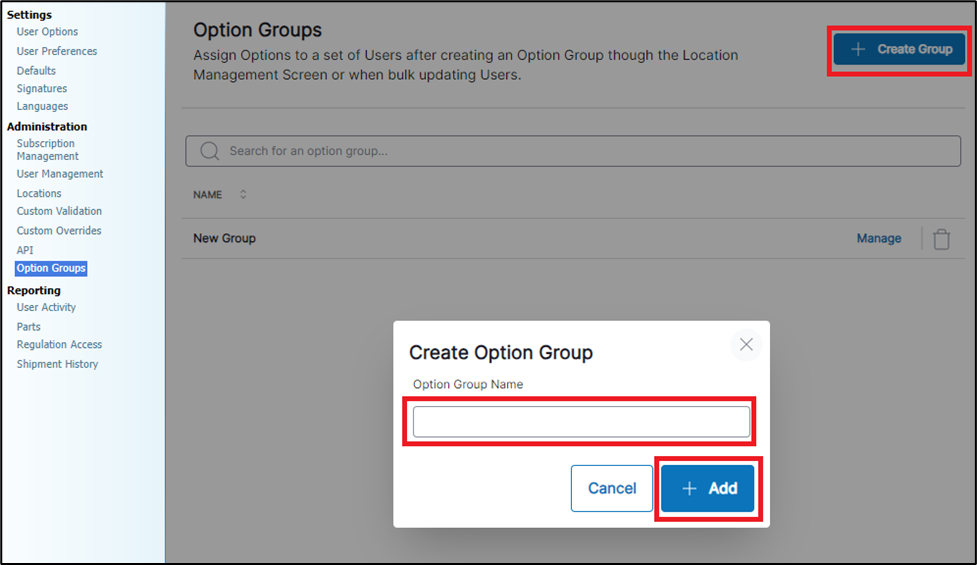977x565 pixels.
Task: Open Languages settings page
Action: [42, 106]
